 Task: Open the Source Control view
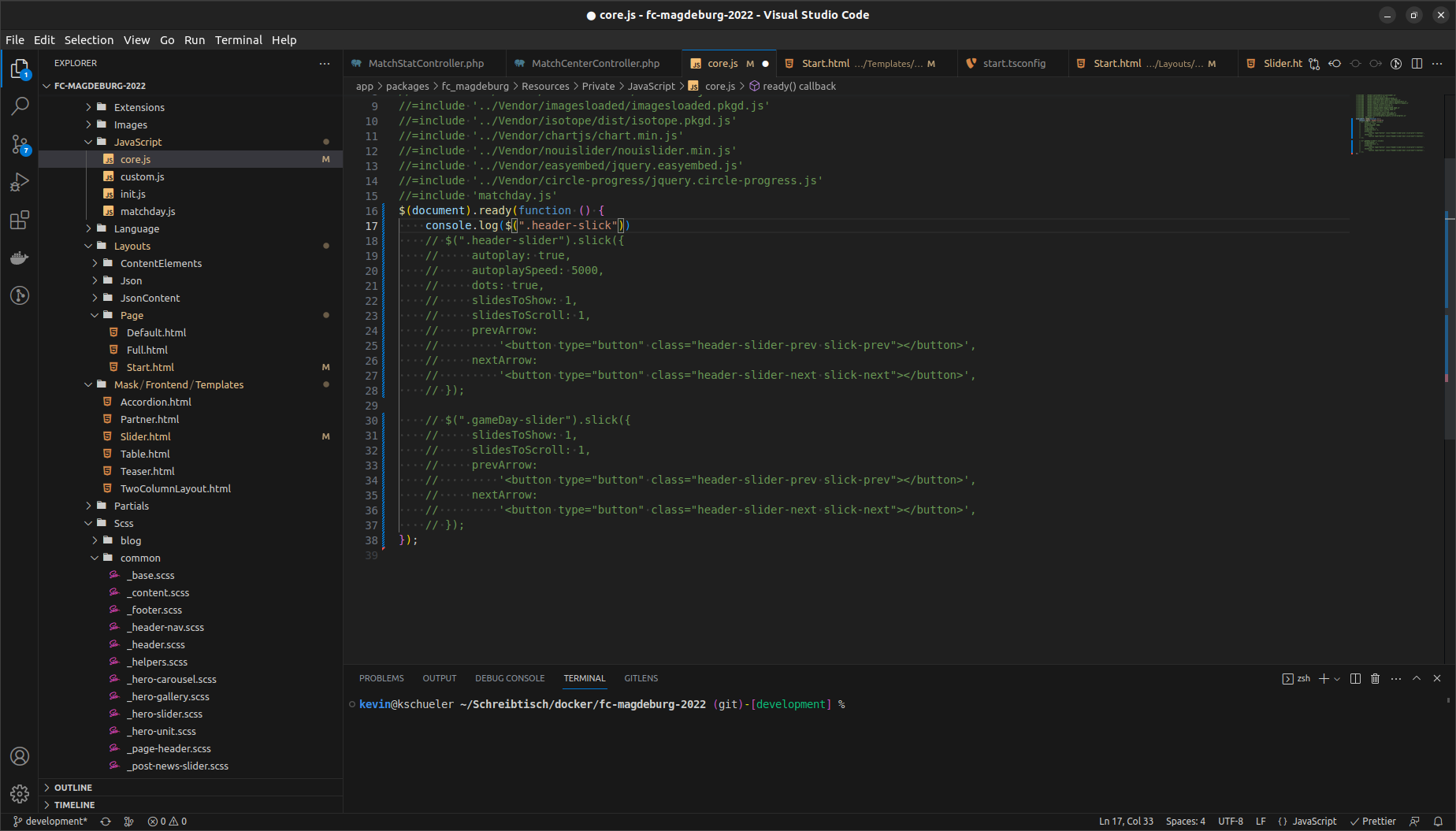pos(20,144)
